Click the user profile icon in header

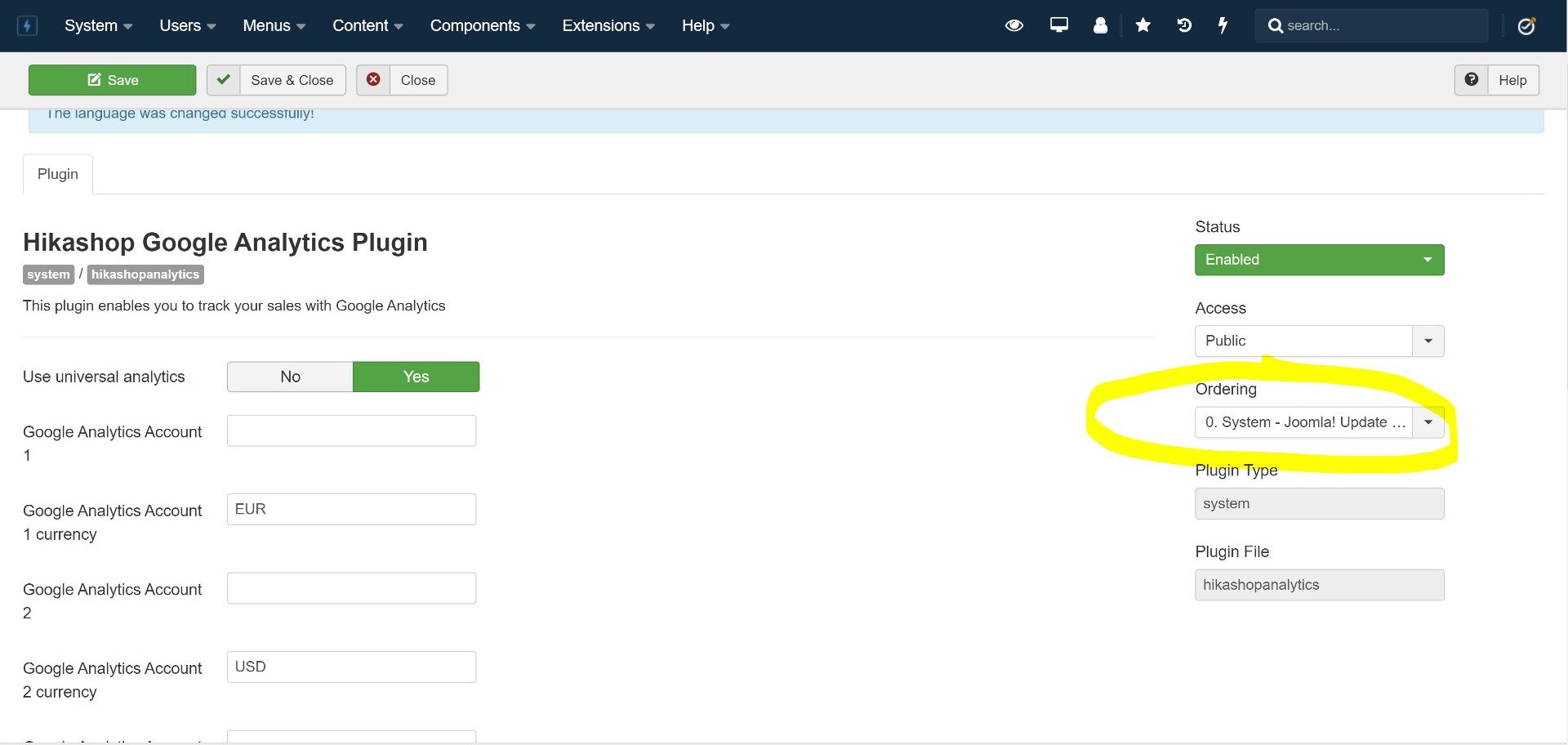1101,25
